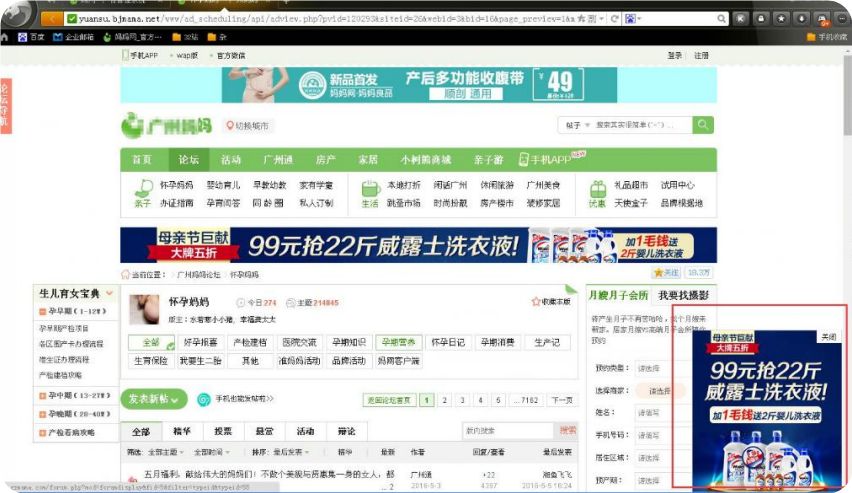Open the 小树熊商城 nav item

(426, 160)
